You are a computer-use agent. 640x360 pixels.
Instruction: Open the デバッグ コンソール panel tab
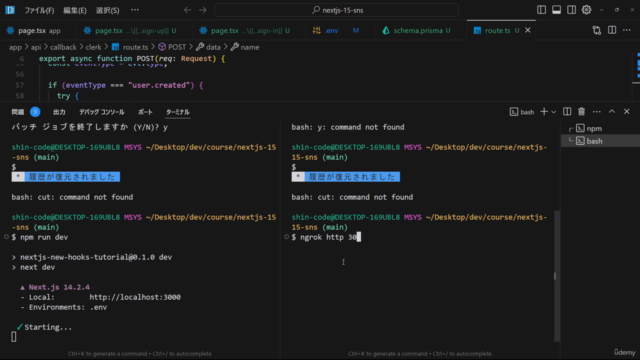(102, 112)
